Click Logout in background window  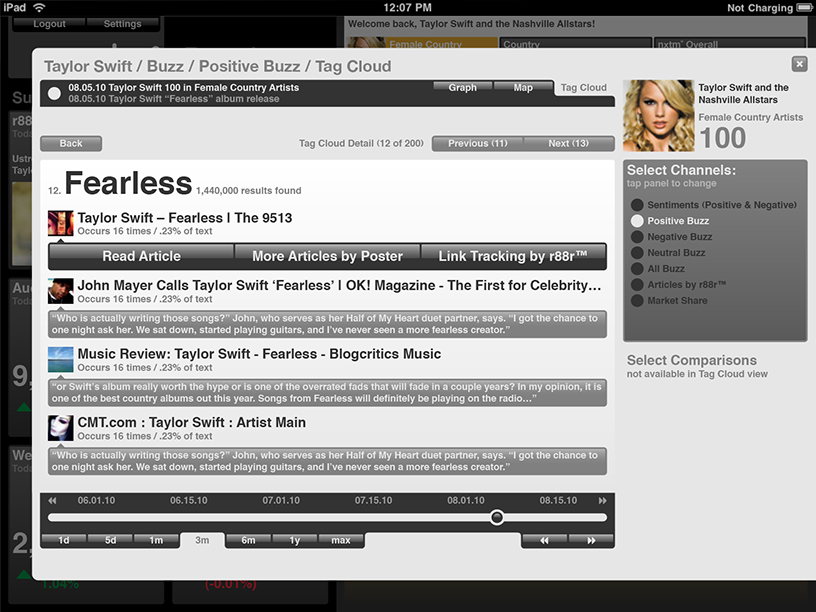click(x=49, y=24)
